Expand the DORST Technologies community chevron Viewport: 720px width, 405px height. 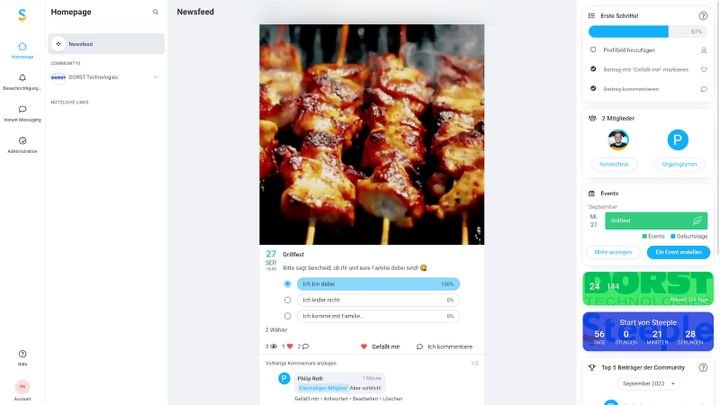155,77
